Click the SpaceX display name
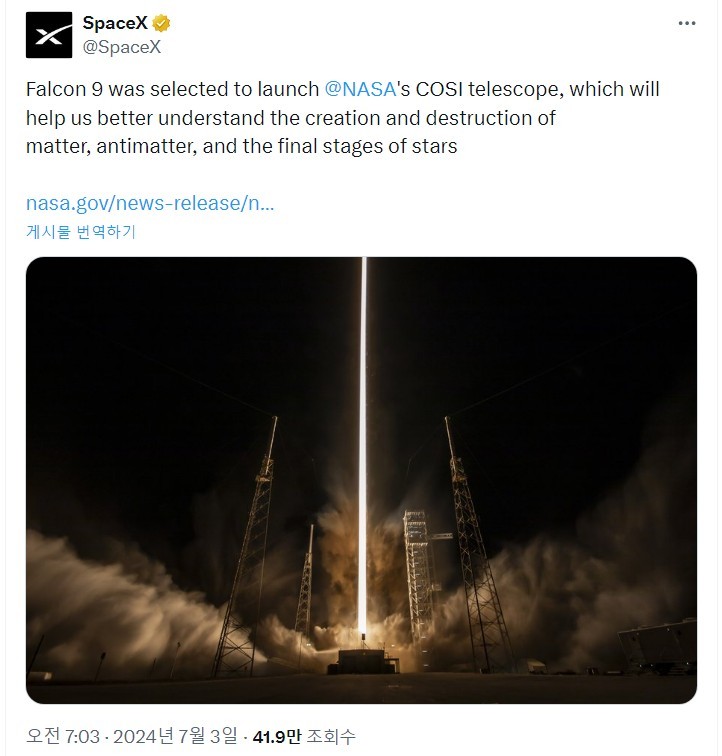Viewport: 722px width, 756px height. (115, 23)
